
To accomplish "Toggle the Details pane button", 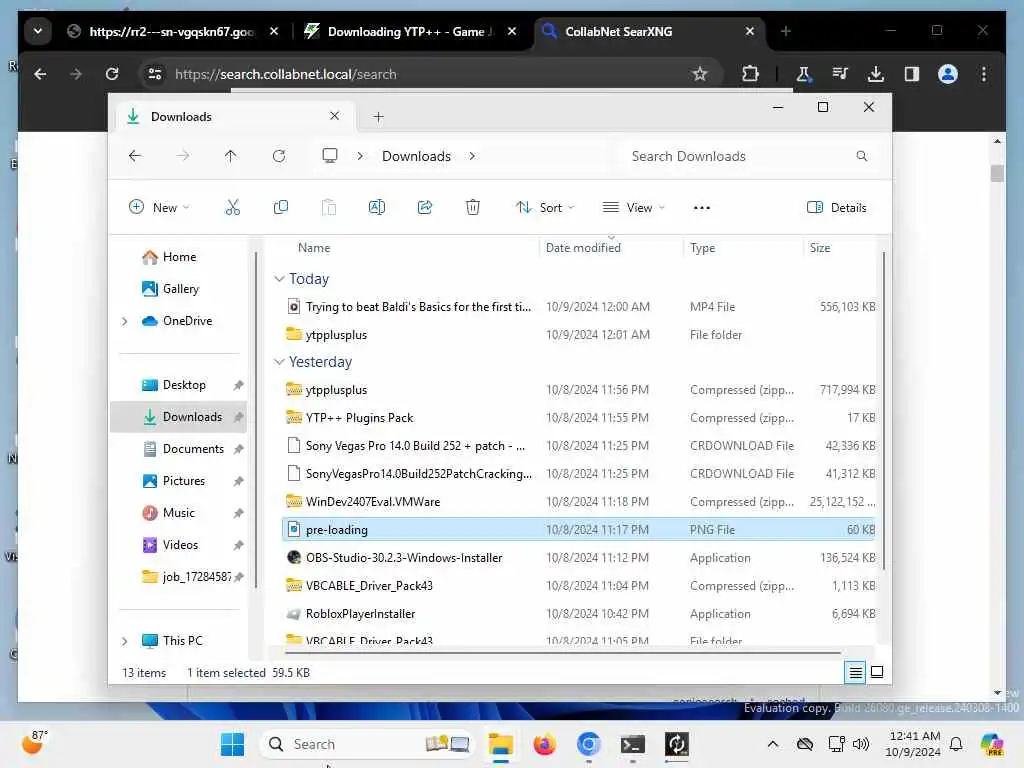I will (x=837, y=208).
